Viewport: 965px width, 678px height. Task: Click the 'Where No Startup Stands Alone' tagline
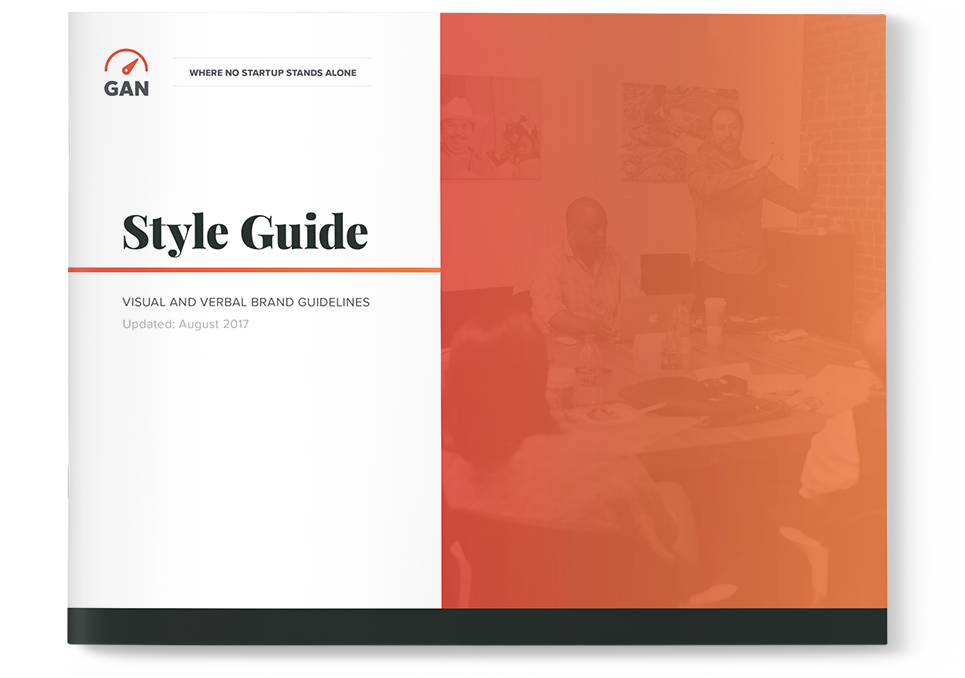pos(273,73)
